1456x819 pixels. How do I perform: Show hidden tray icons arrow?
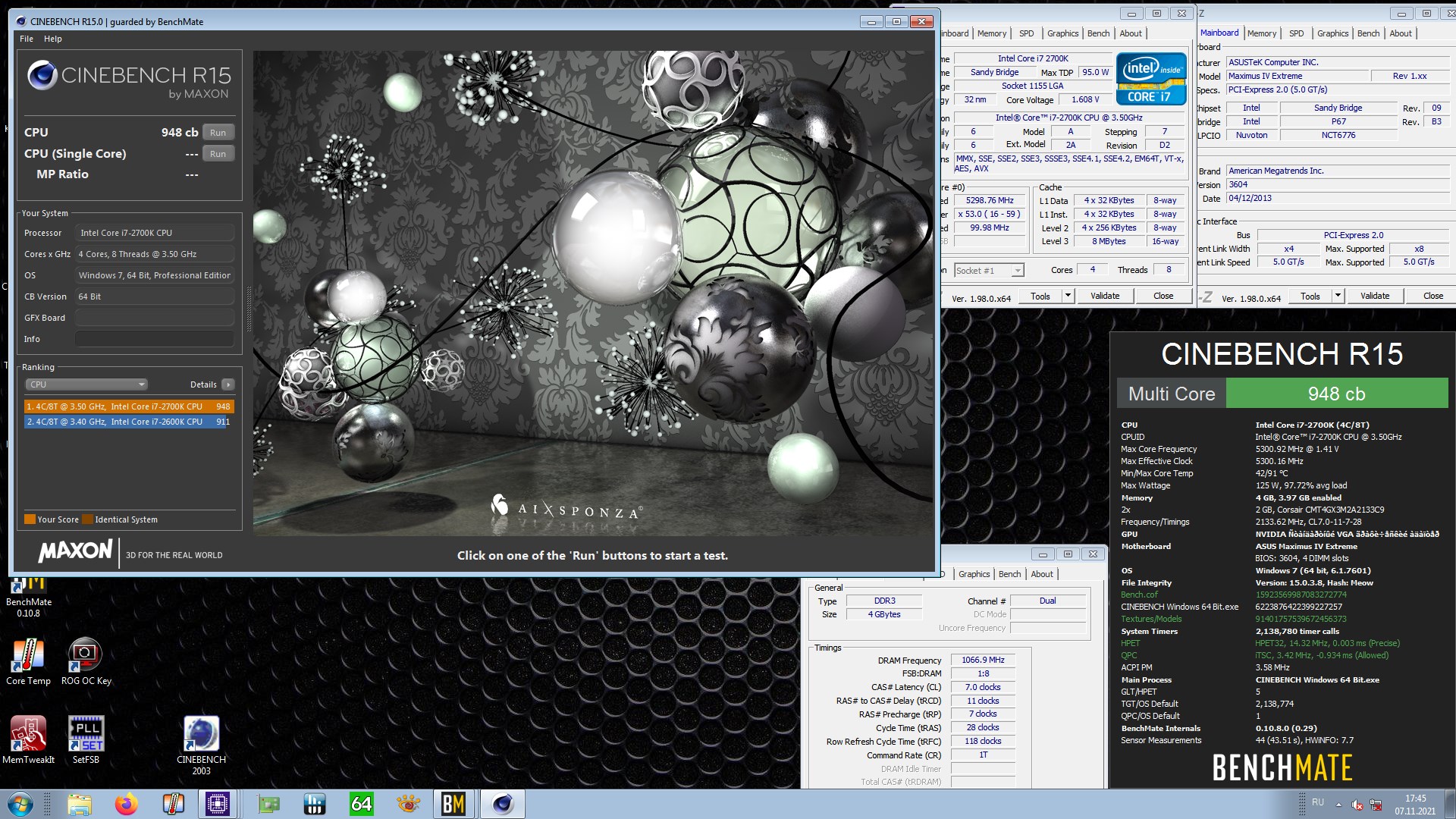coord(1338,805)
